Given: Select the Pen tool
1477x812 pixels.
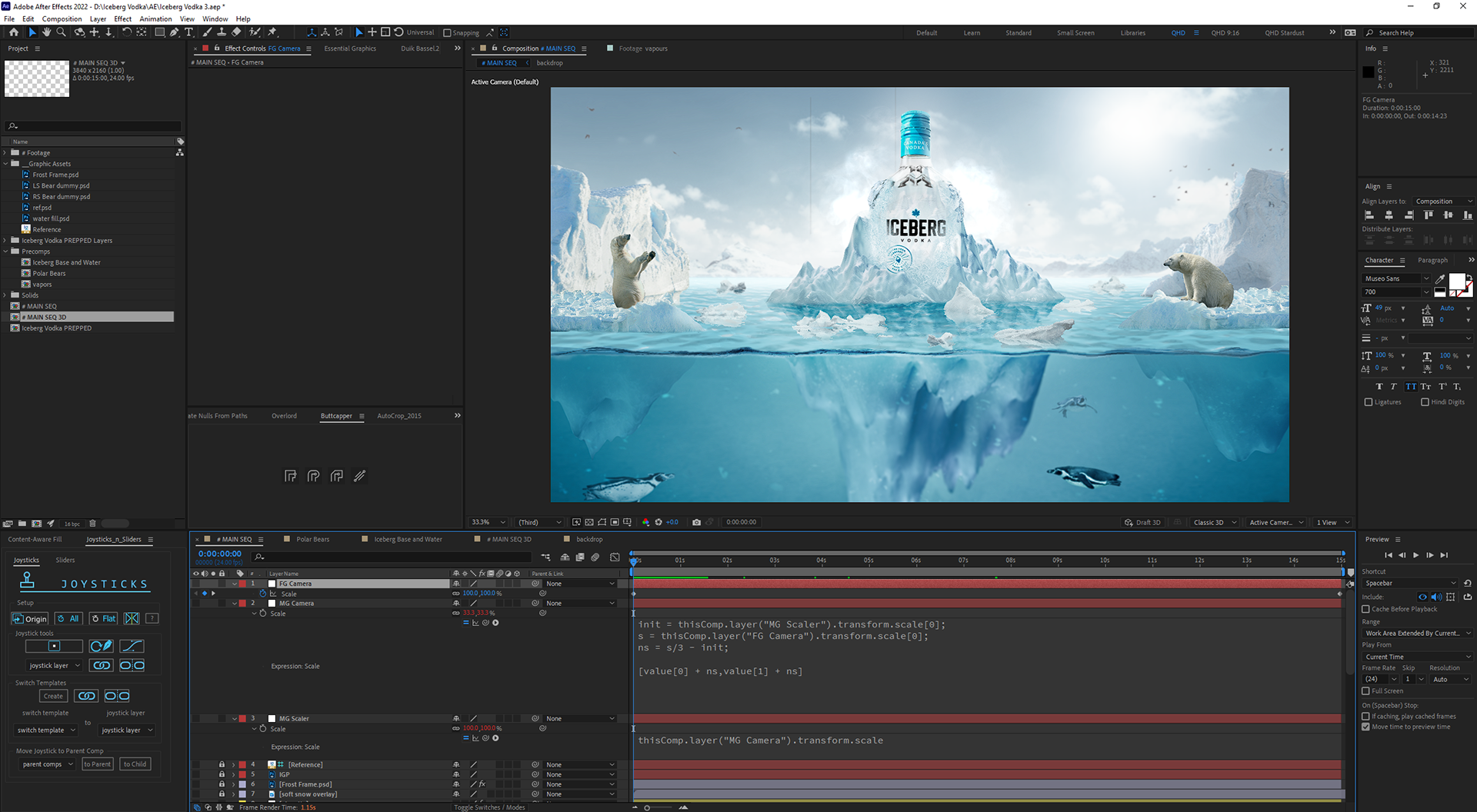Looking at the screenshot, I should click(174, 32).
